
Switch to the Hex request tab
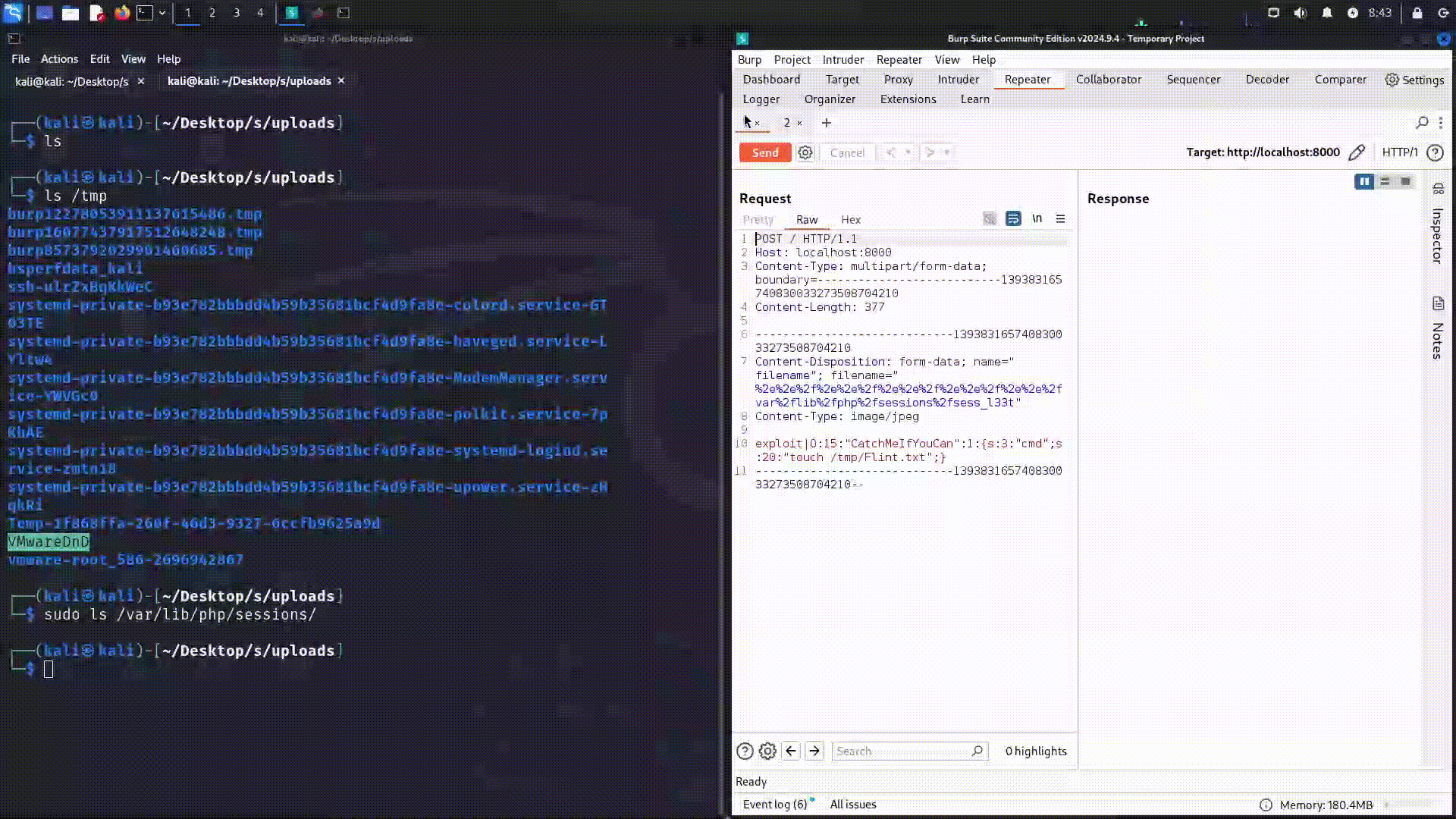pyautogui.click(x=850, y=220)
